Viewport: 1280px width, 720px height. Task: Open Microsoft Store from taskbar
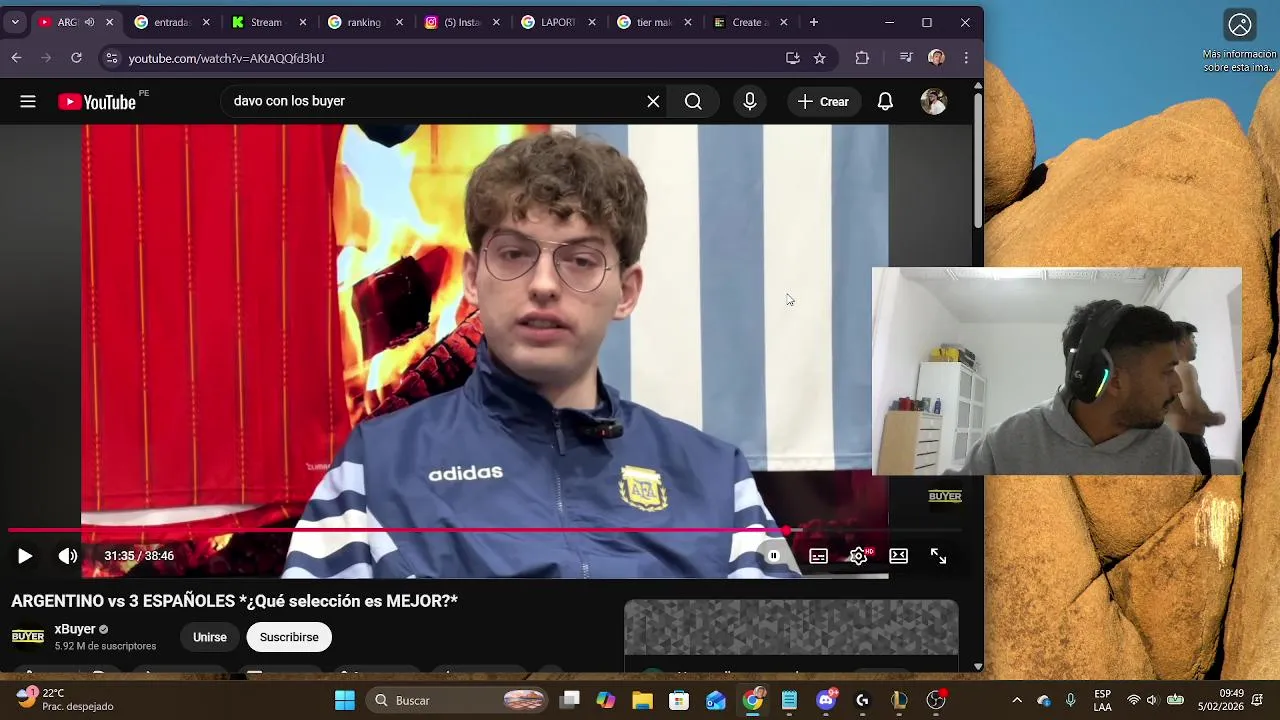coord(679,700)
